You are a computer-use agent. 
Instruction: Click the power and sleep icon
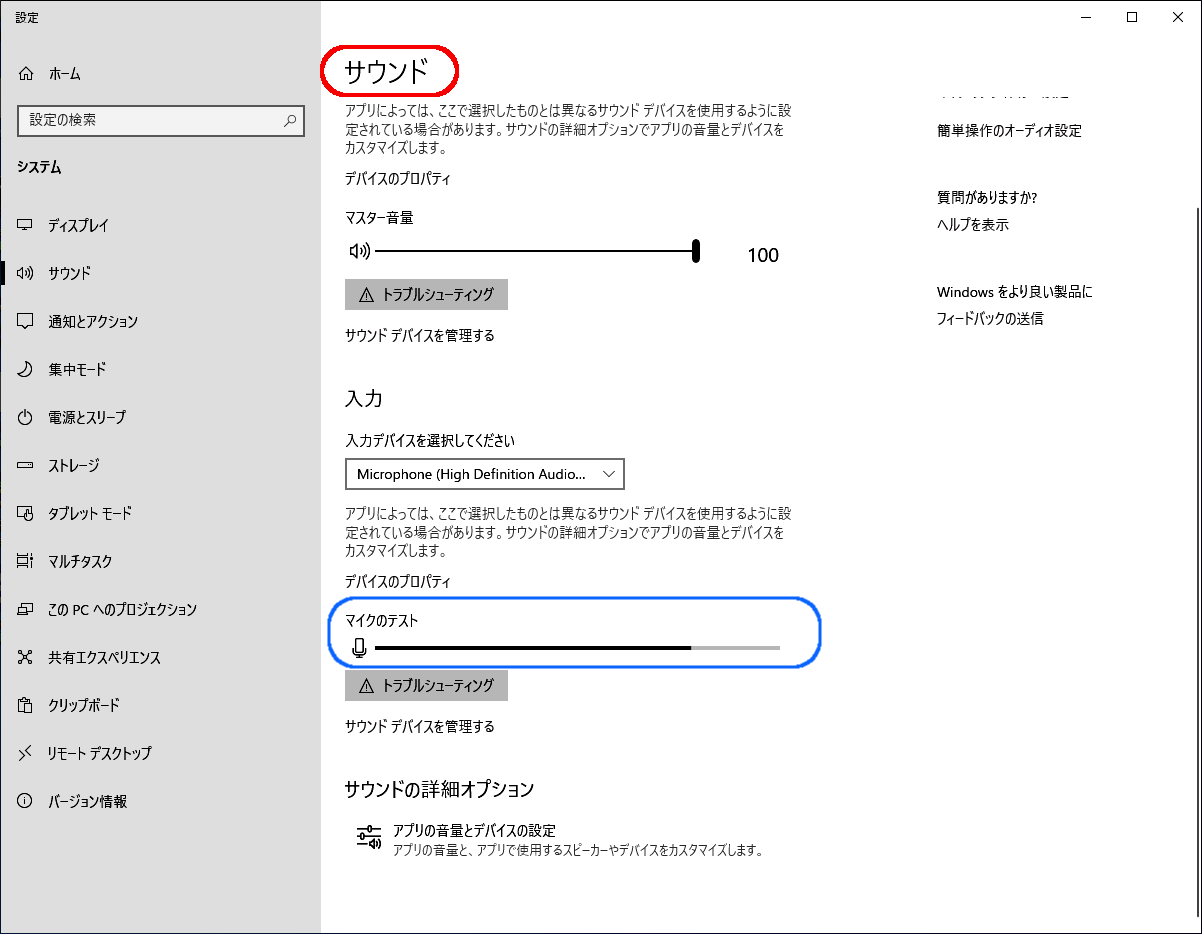pos(26,417)
